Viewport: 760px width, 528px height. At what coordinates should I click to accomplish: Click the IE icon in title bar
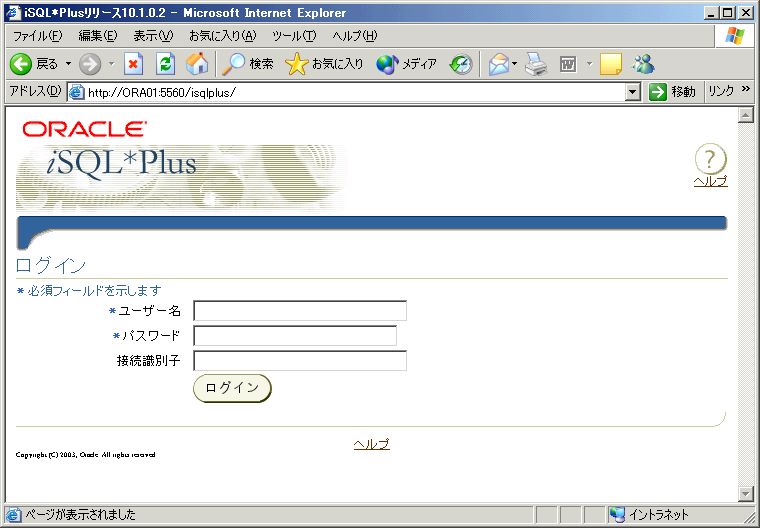point(12,13)
